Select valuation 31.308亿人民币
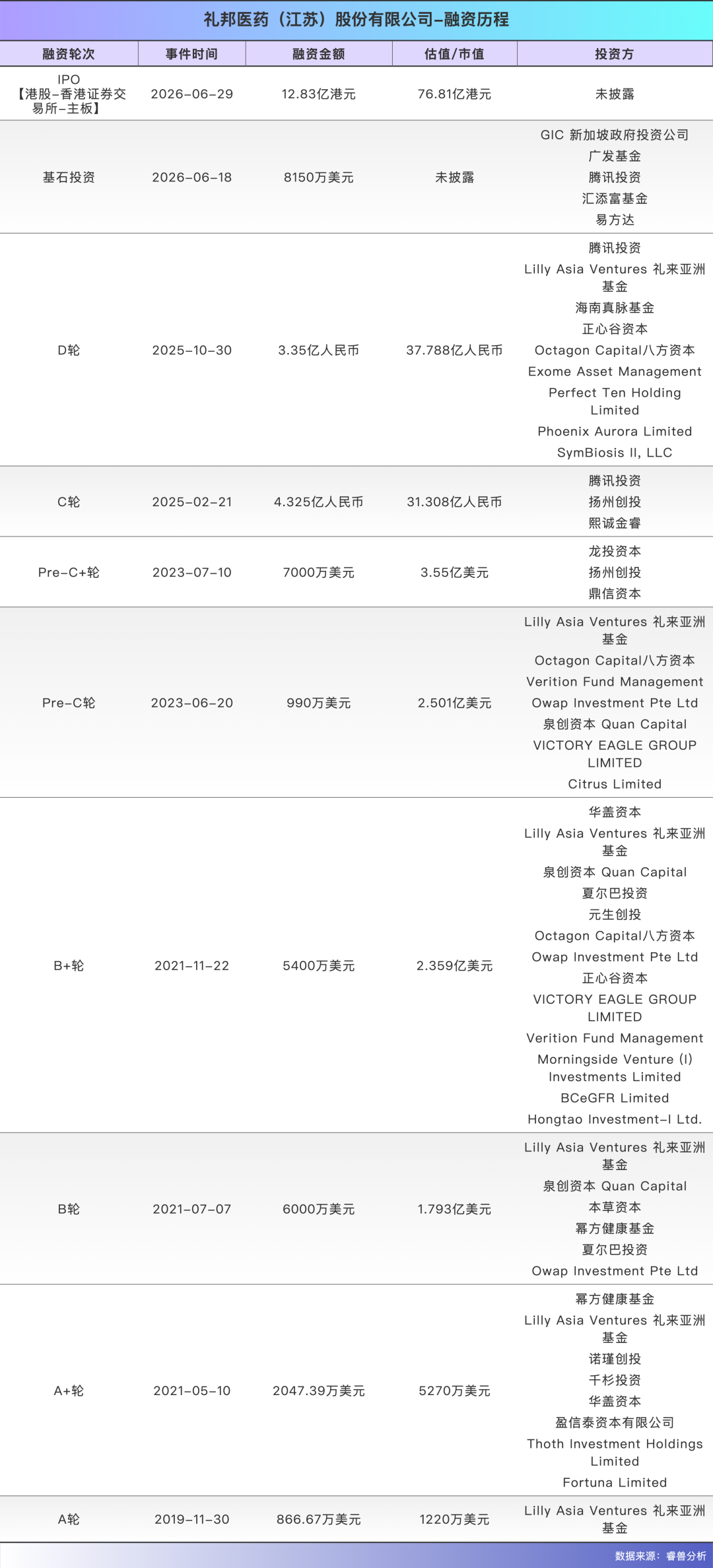Viewport: 713px width, 1568px height. [454, 502]
